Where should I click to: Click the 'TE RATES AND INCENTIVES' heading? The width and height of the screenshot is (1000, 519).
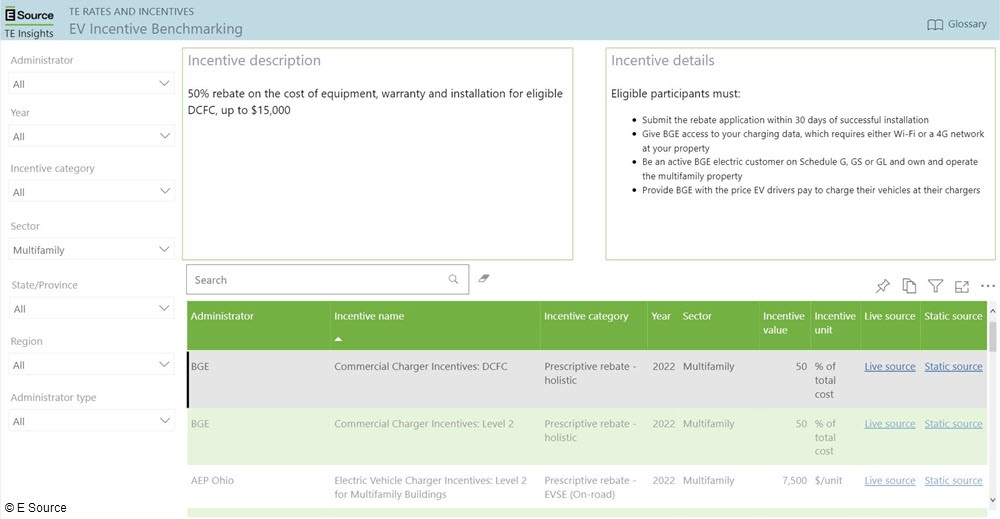tap(131, 11)
